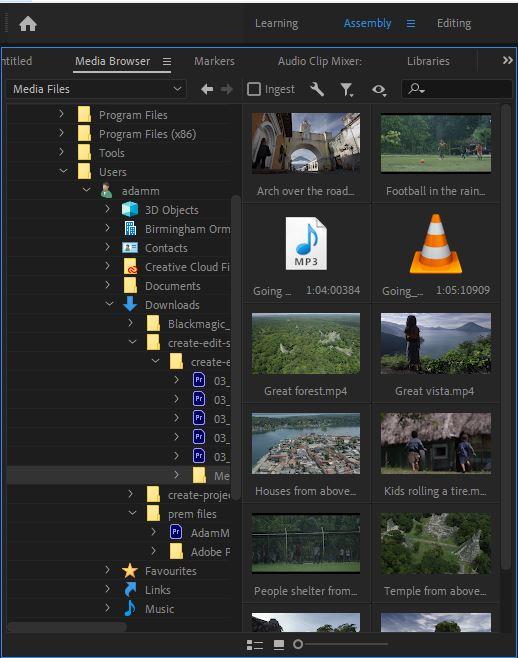Enable the Ingest checkbox

254,89
